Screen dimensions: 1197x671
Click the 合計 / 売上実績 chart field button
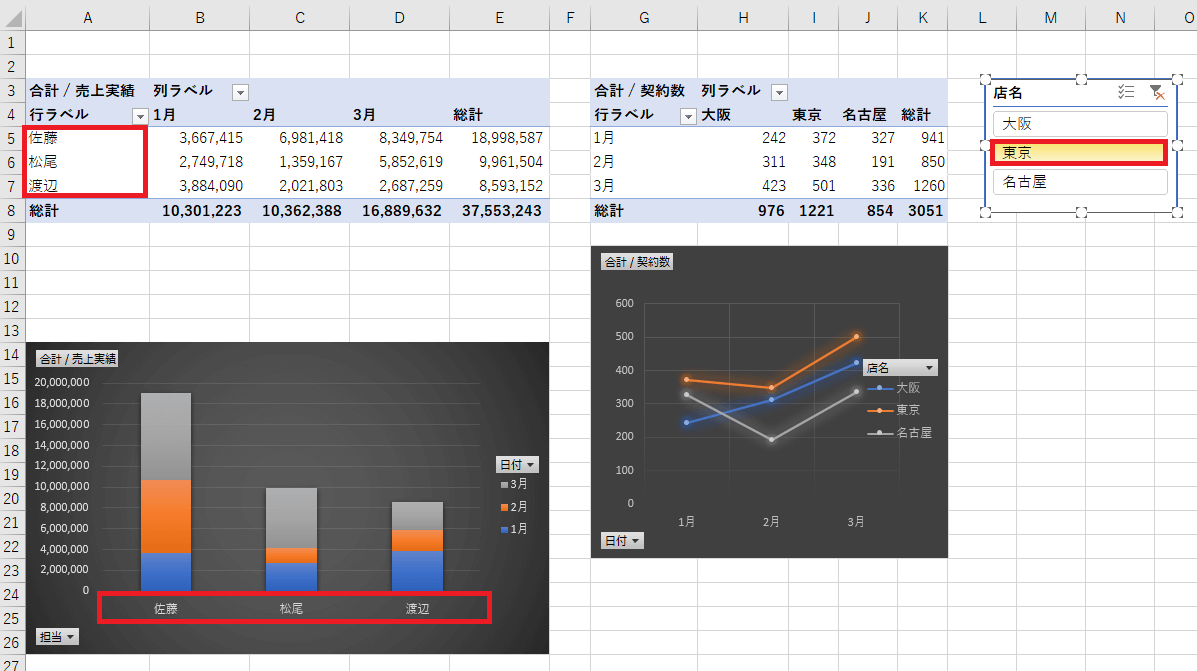pos(77,358)
